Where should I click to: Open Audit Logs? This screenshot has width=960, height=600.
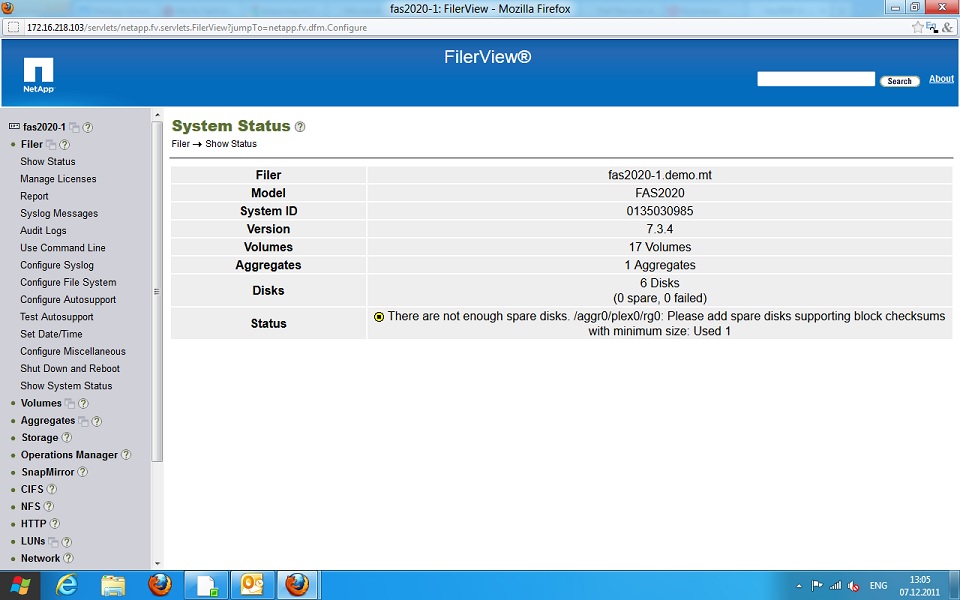(43, 230)
